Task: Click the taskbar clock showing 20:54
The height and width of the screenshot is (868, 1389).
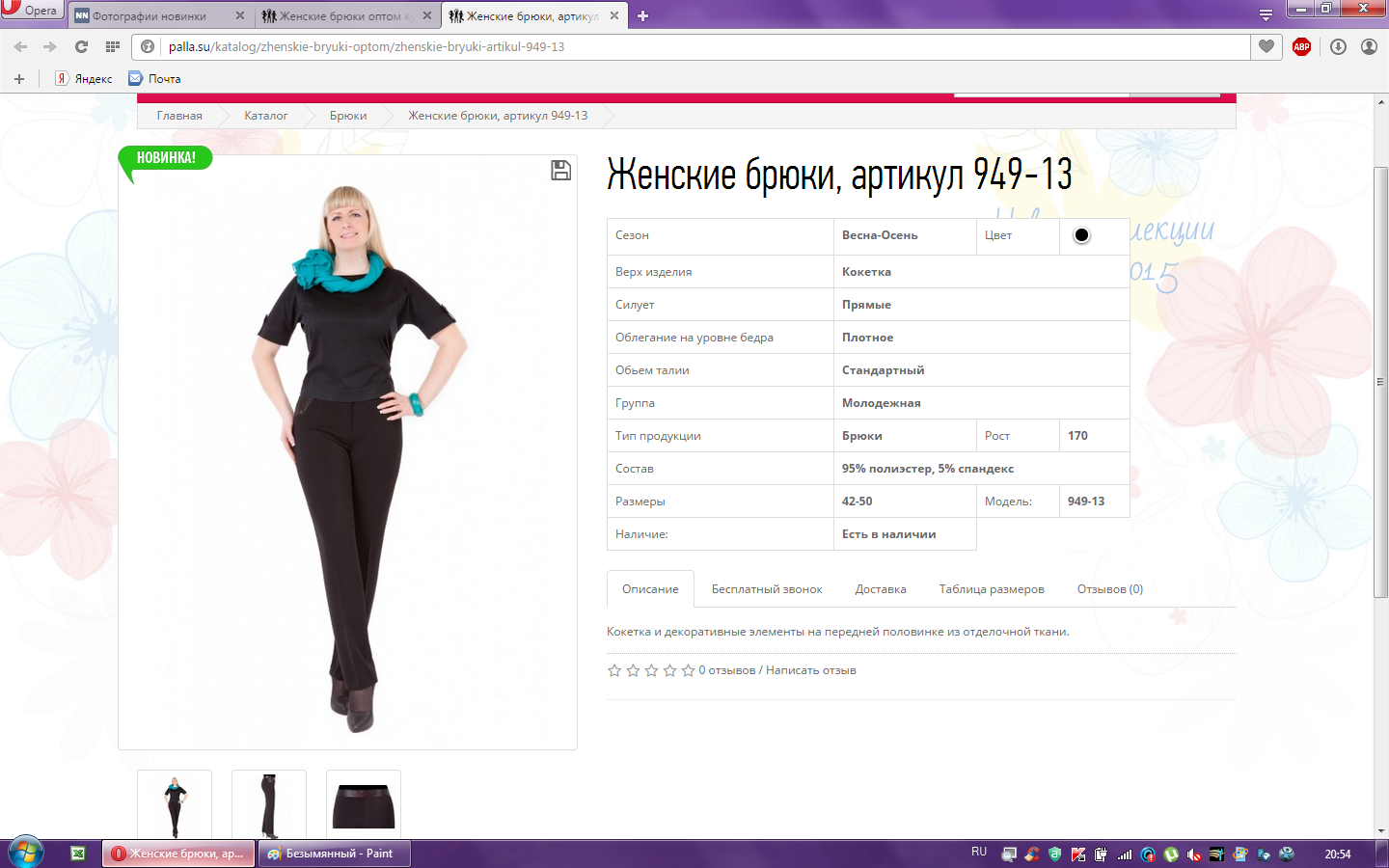Action: [x=1338, y=854]
